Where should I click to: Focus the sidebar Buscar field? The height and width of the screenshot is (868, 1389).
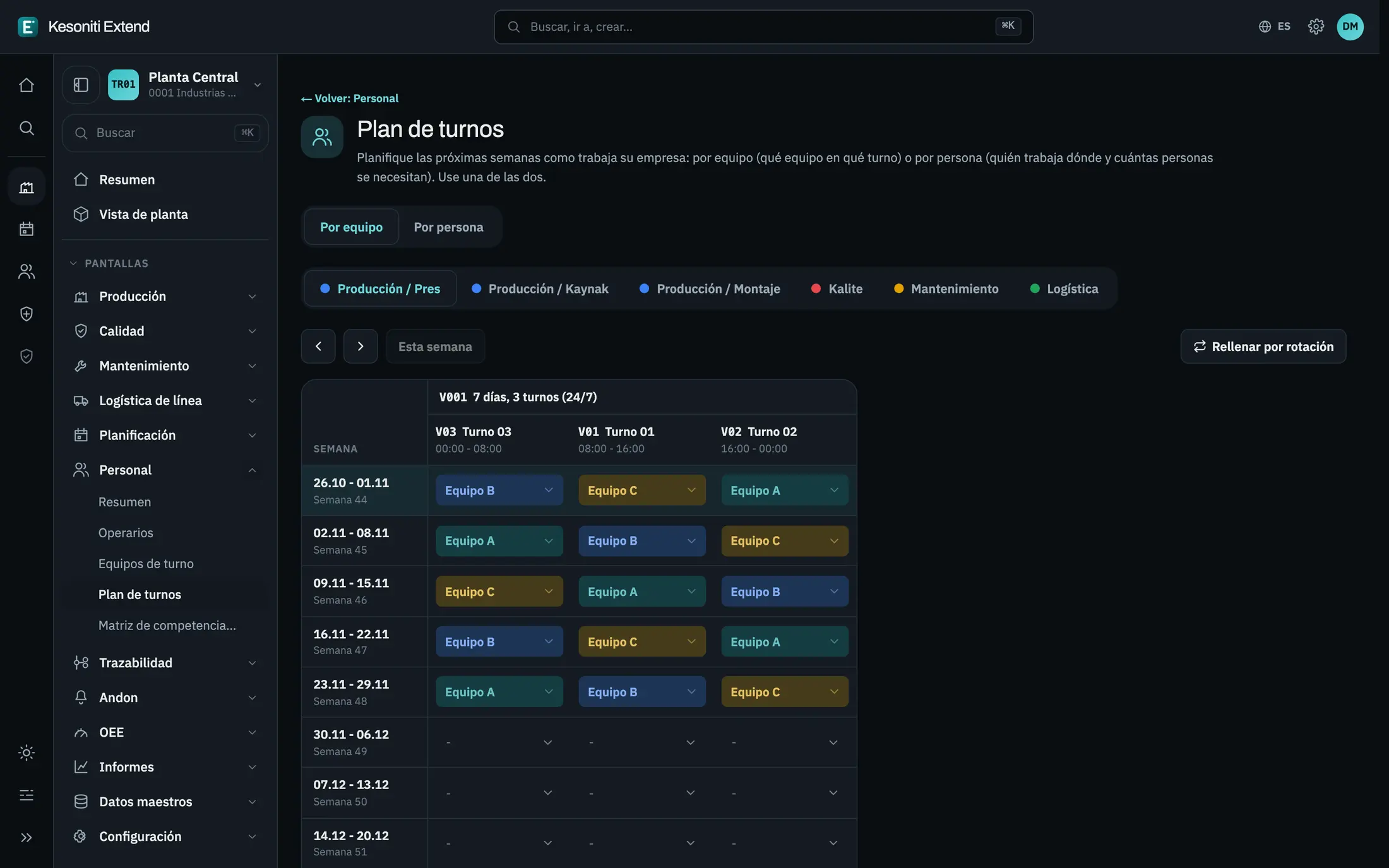[165, 133]
